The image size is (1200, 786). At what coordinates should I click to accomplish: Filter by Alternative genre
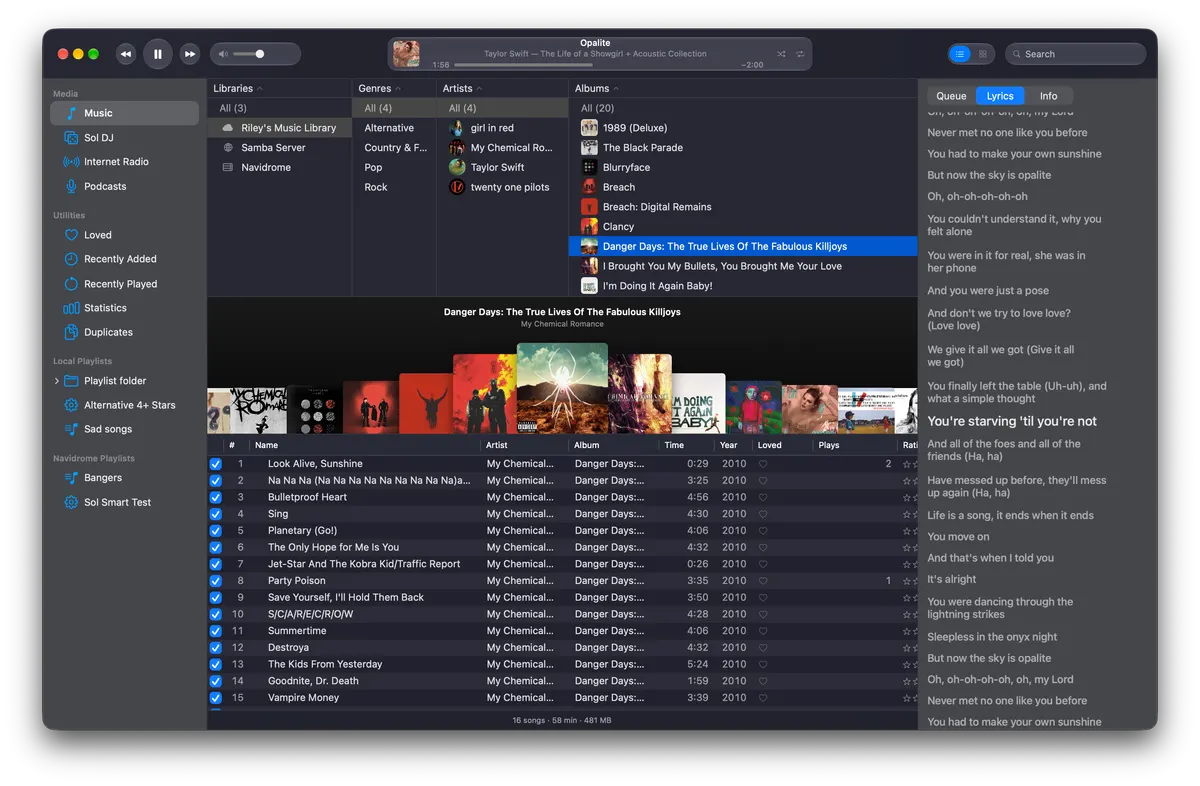[394, 128]
